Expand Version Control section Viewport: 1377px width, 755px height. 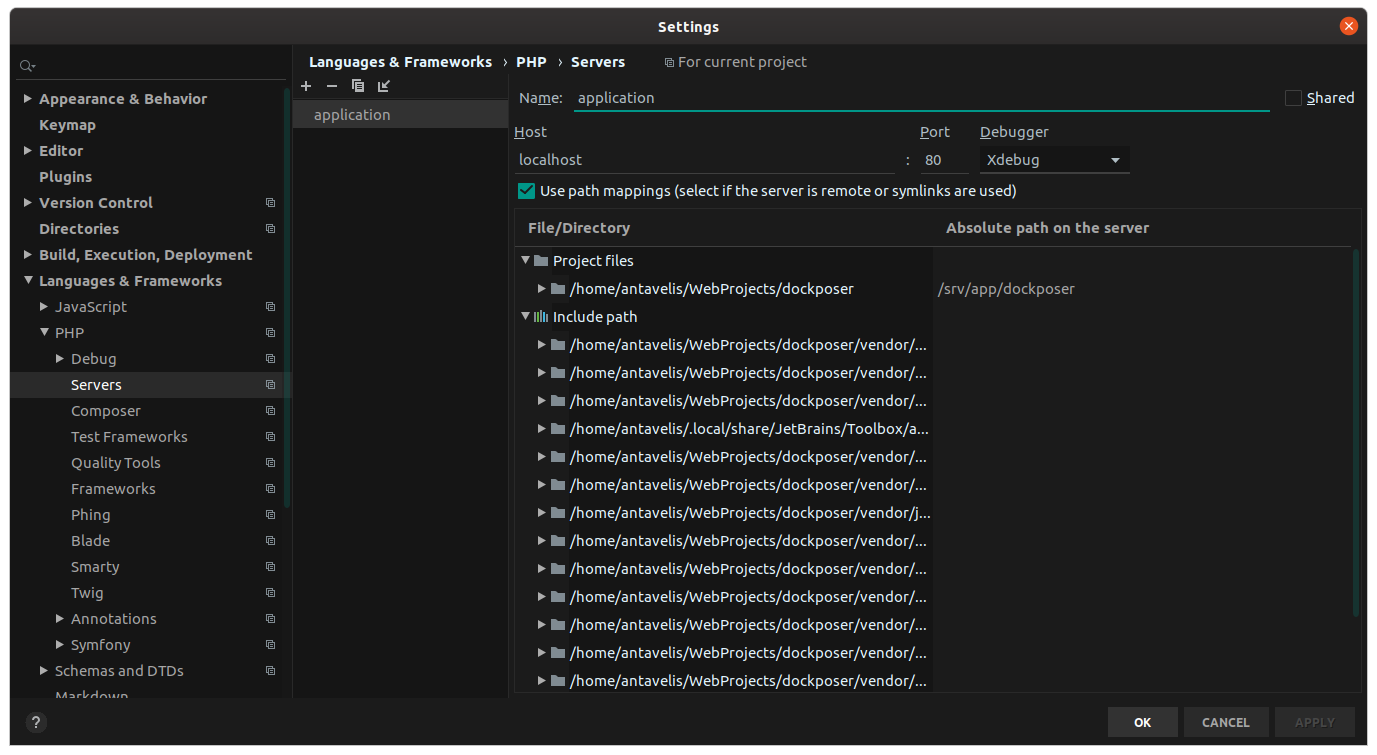pyautogui.click(x=28, y=203)
